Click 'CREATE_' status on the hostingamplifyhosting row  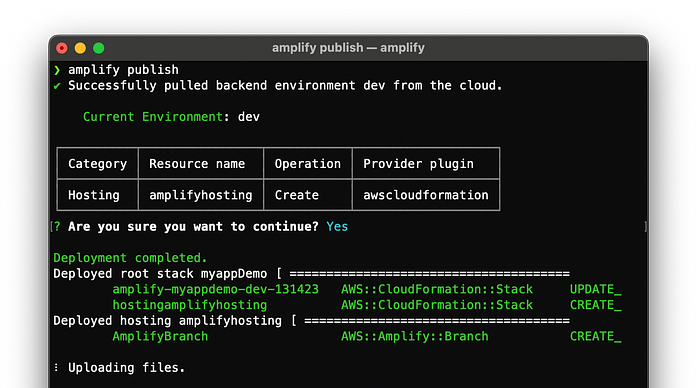tap(596, 305)
